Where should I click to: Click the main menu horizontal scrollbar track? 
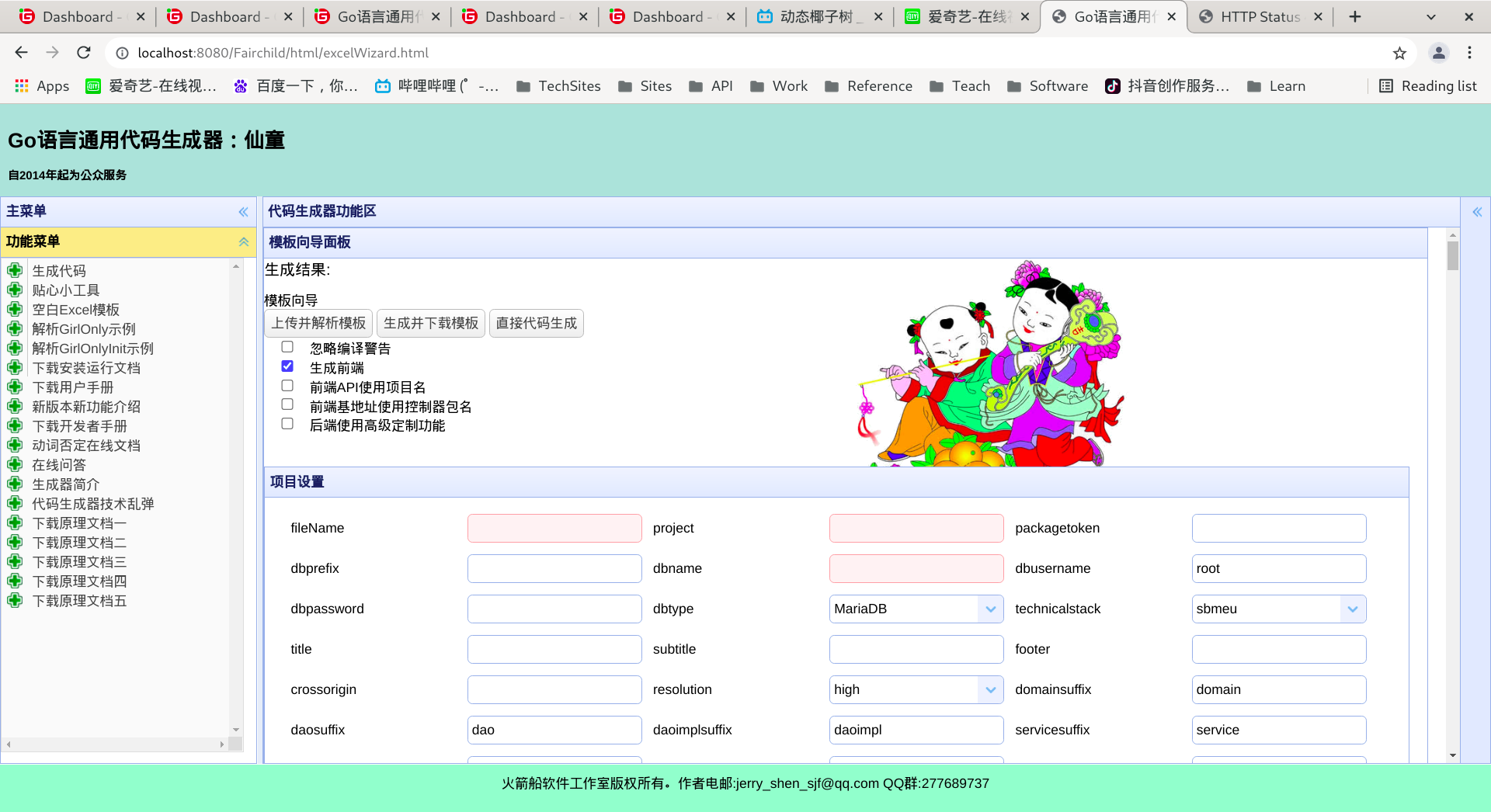click(x=115, y=744)
